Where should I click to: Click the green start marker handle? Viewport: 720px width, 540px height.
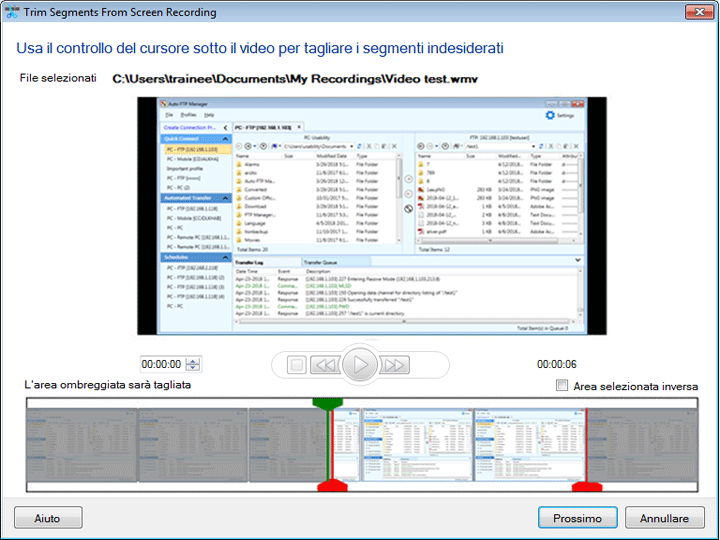click(327, 403)
